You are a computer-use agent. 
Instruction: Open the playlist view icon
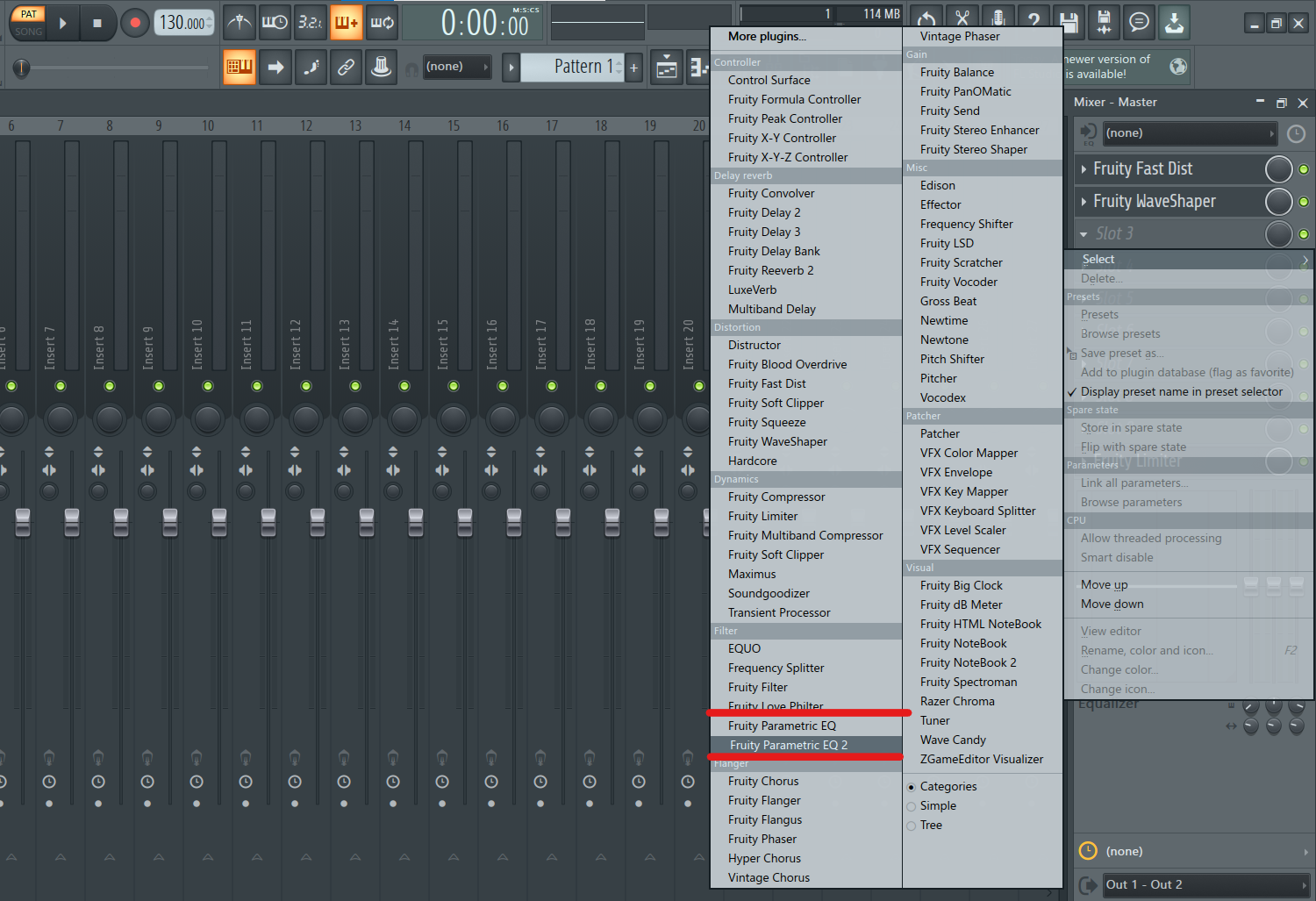[x=667, y=67]
